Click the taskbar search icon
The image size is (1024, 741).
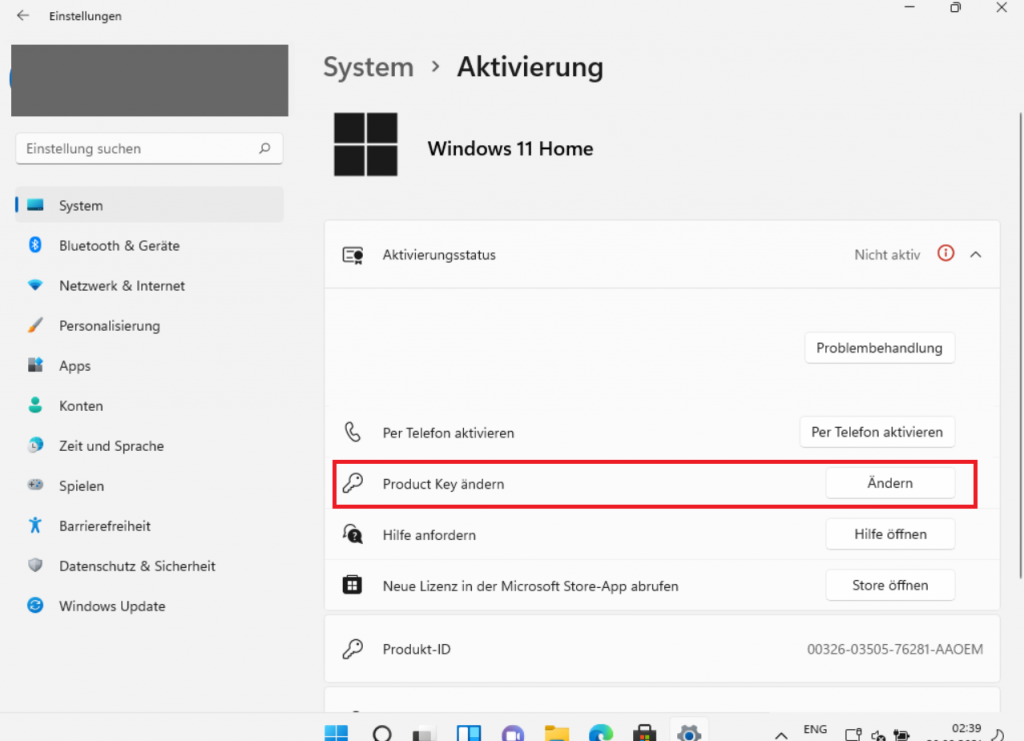pos(381,733)
